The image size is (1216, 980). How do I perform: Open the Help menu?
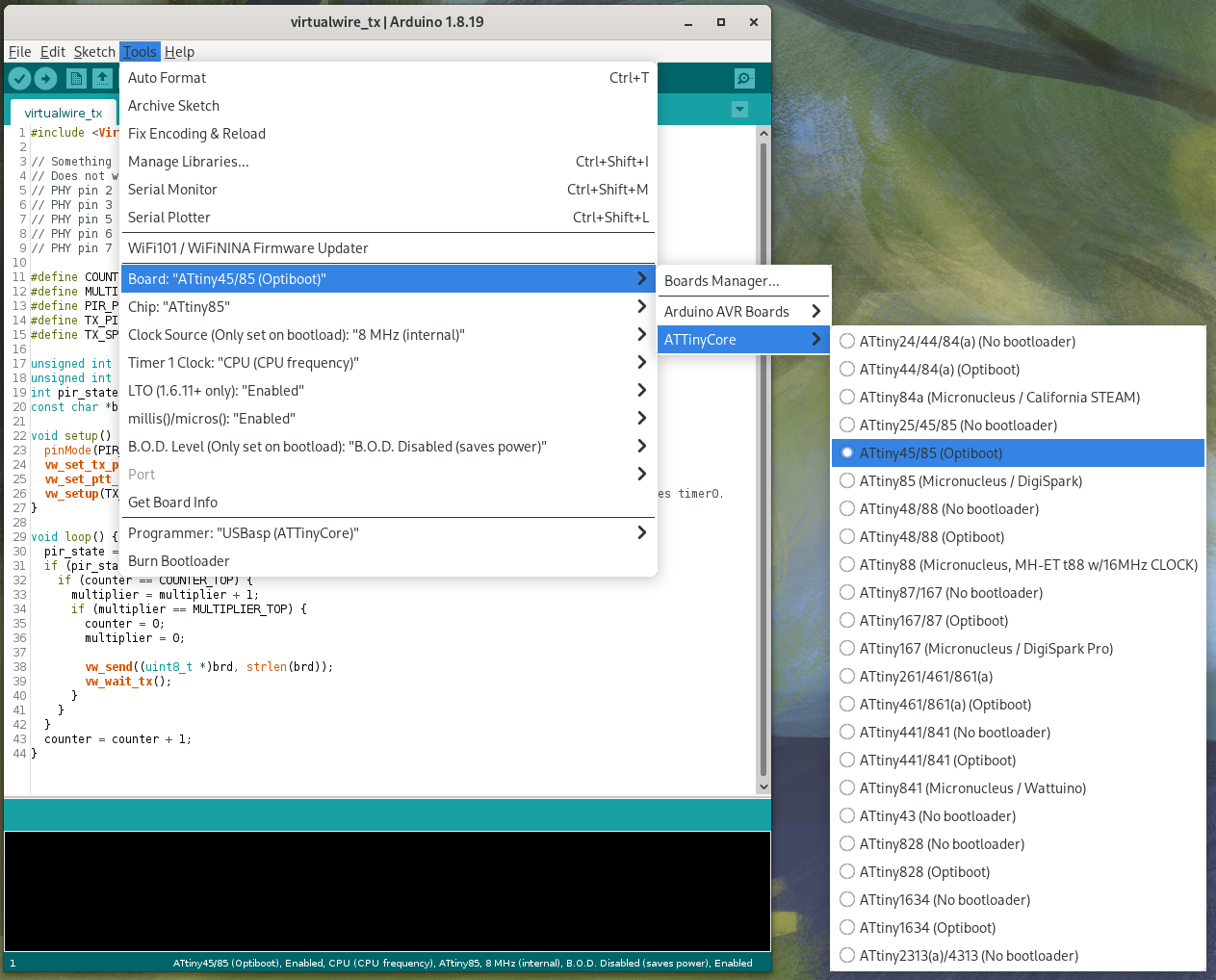(179, 52)
